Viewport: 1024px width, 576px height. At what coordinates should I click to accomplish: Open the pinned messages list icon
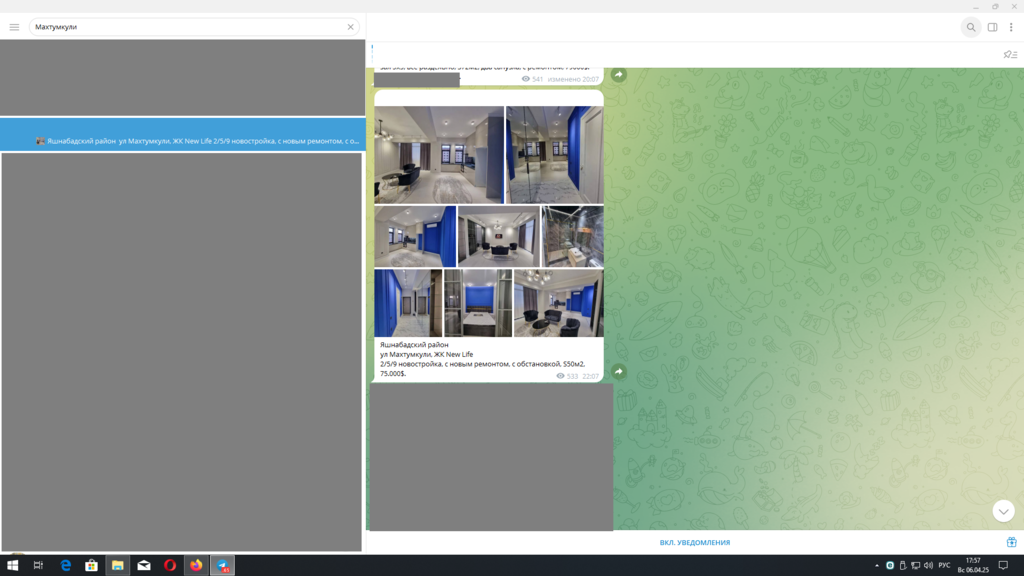(1010, 55)
